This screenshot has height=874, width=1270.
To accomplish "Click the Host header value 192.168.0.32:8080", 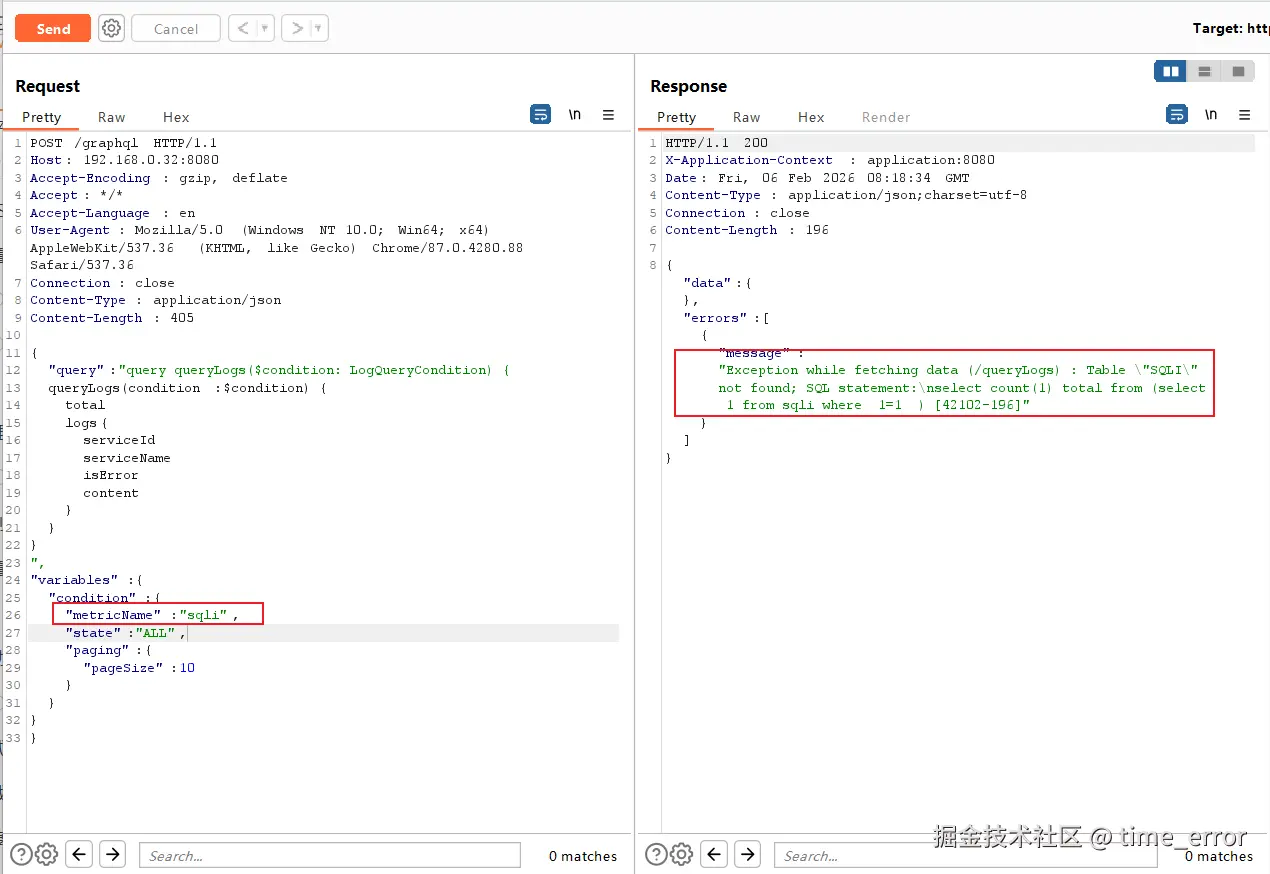I will [x=150, y=160].
